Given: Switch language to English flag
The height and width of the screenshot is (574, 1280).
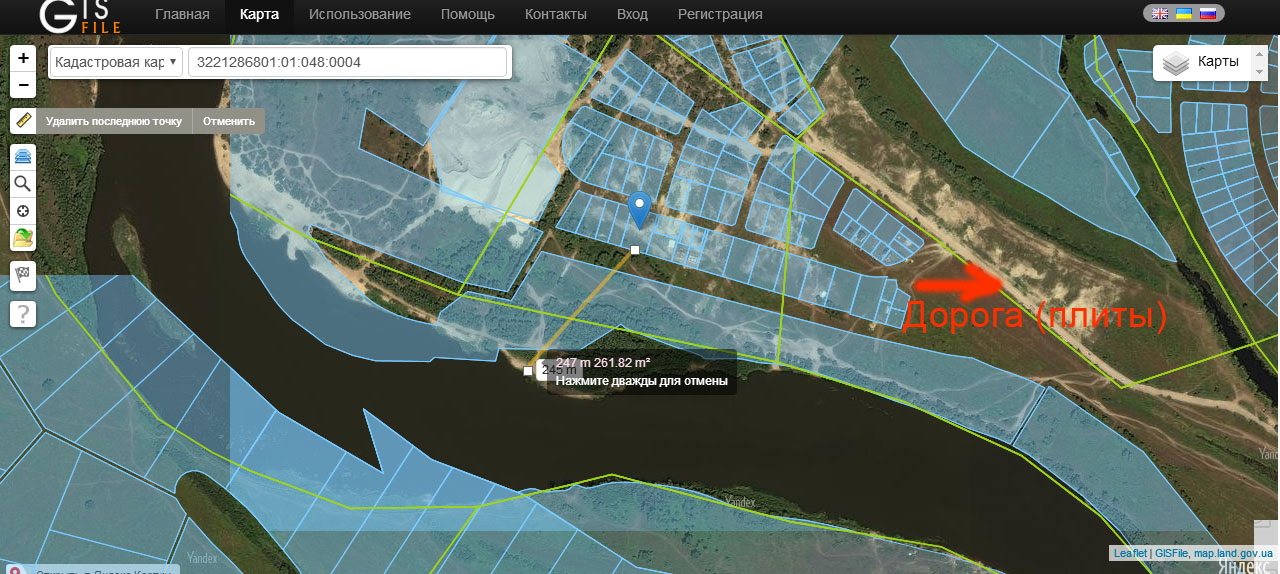Looking at the screenshot, I should 1160,14.
